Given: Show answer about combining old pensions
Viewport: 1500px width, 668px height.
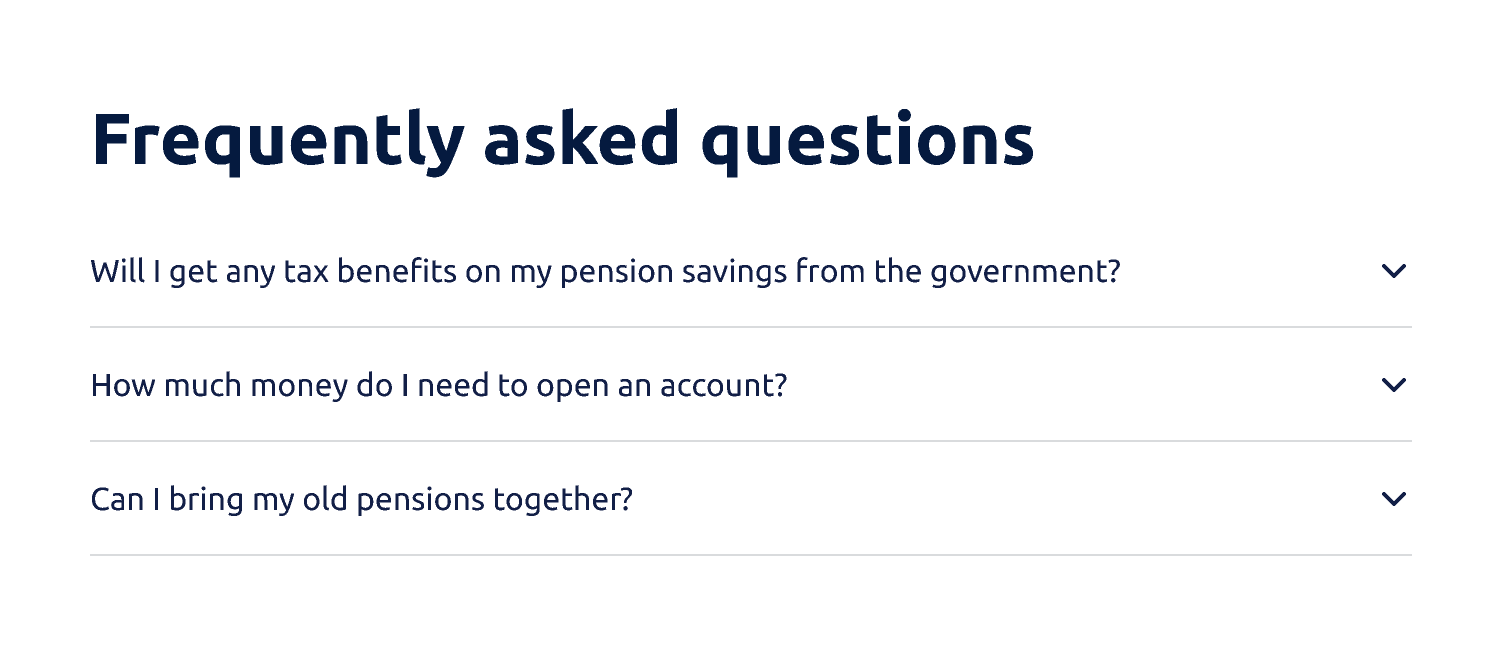Looking at the screenshot, I should click(751, 498).
